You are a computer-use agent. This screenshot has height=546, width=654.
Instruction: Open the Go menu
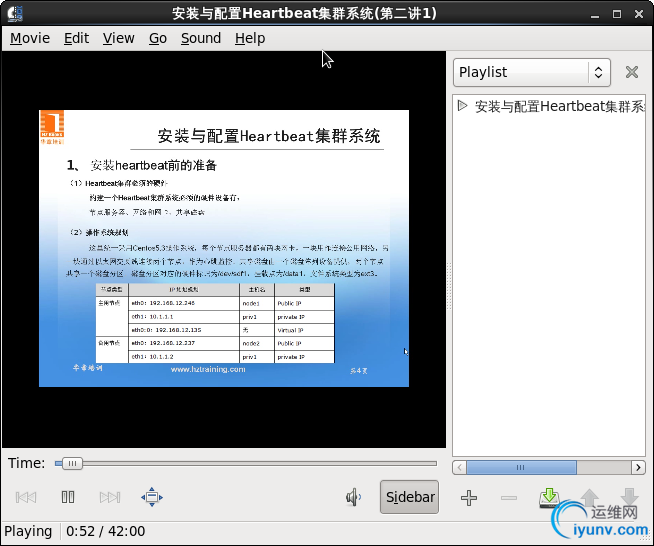pos(158,38)
